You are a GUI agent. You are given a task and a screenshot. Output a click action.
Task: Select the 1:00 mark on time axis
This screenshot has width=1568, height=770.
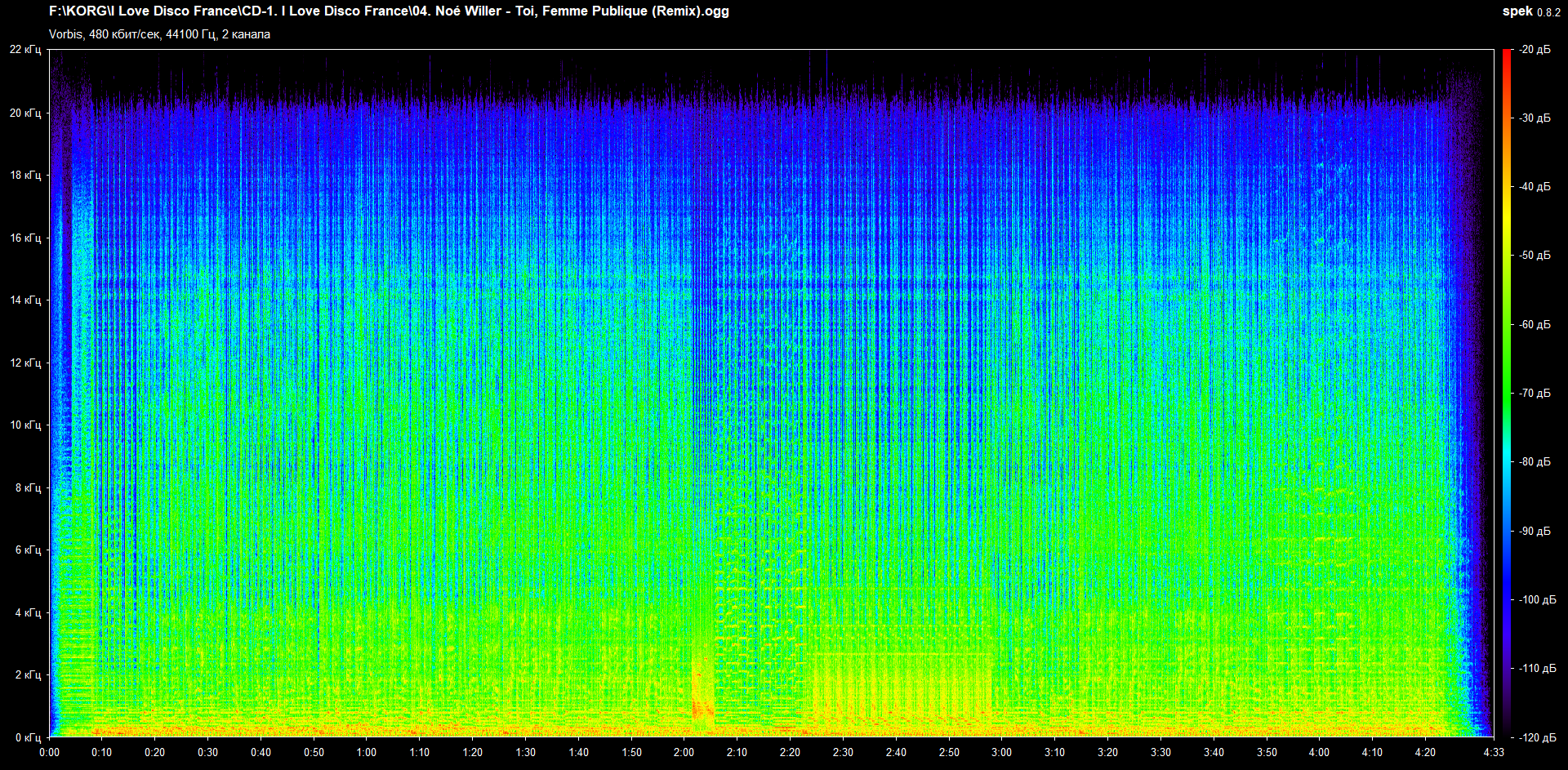tap(367, 752)
